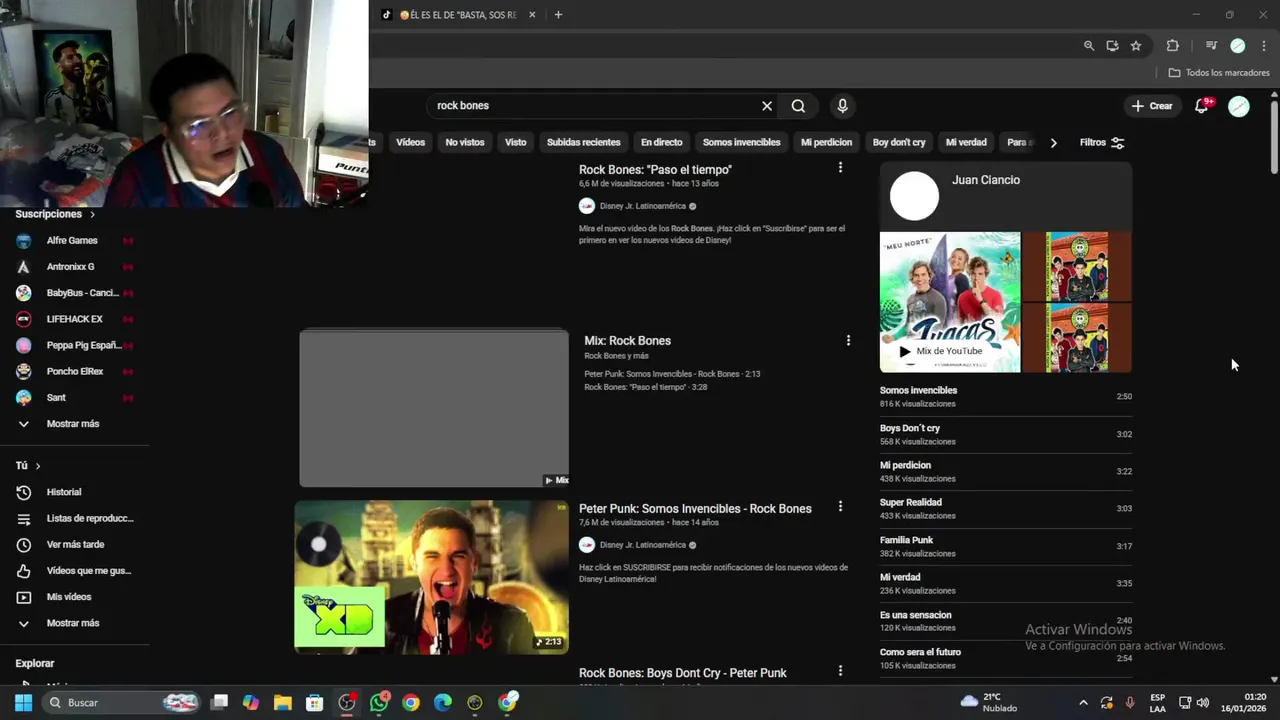Screen dimensions: 1280x720
Task: Start voice search with the microphone icon
Action: pos(842,106)
